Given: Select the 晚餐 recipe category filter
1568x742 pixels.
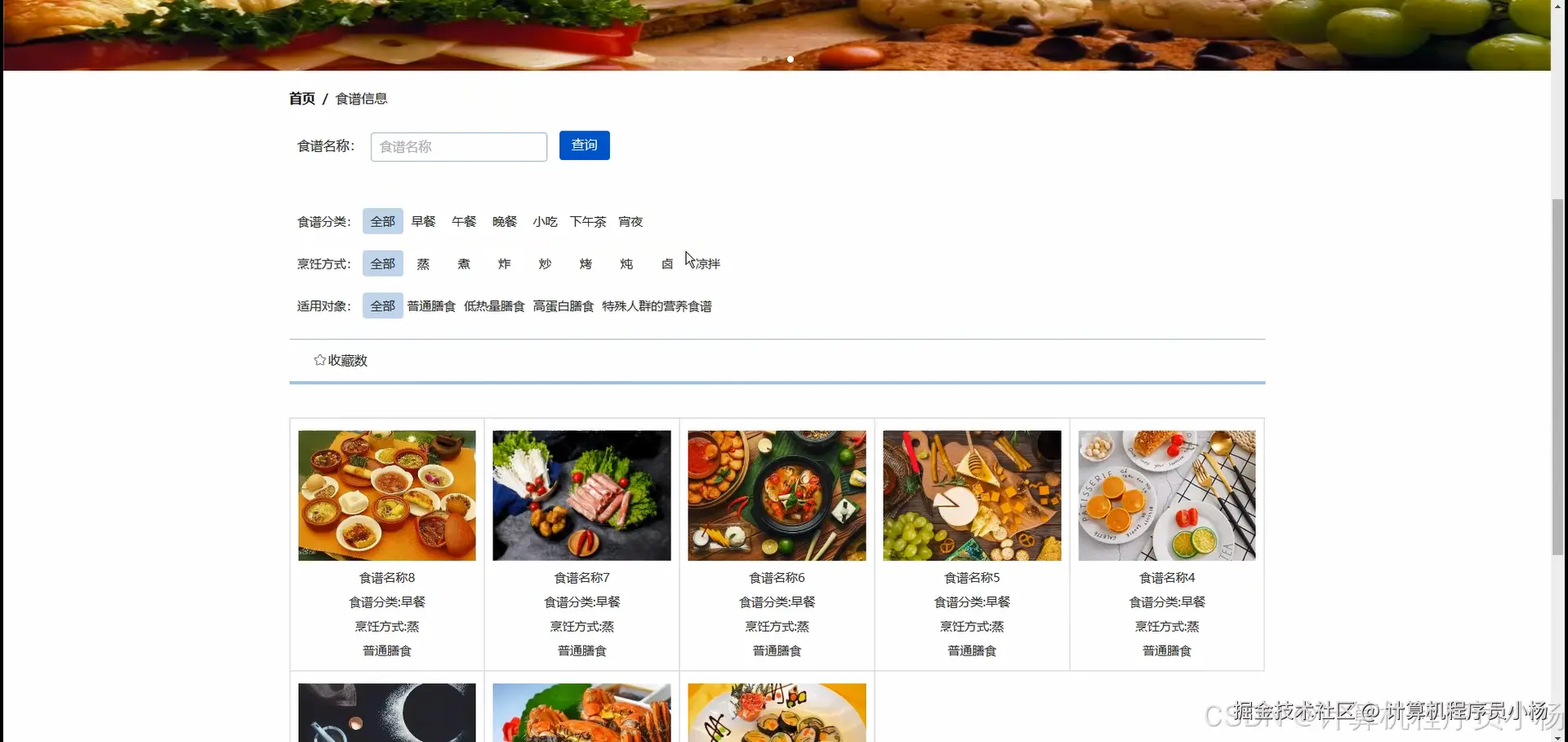Looking at the screenshot, I should pos(504,221).
